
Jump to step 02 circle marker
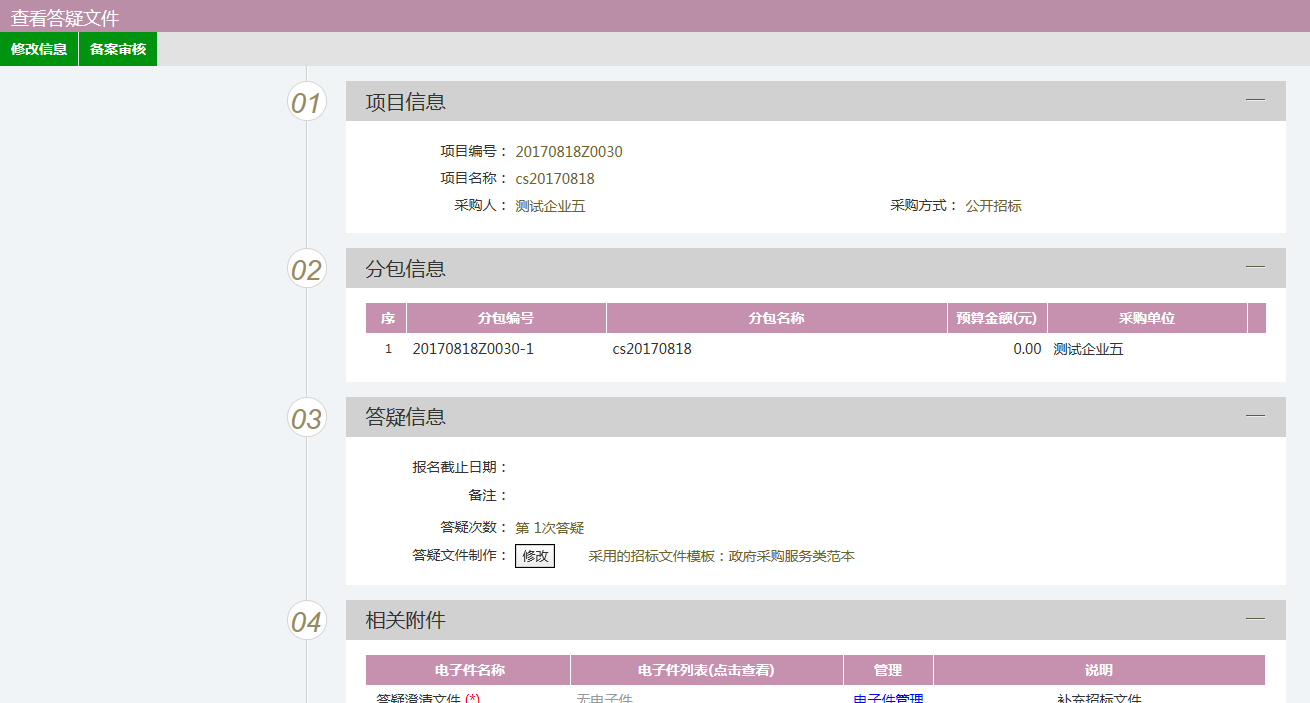pyautogui.click(x=307, y=269)
